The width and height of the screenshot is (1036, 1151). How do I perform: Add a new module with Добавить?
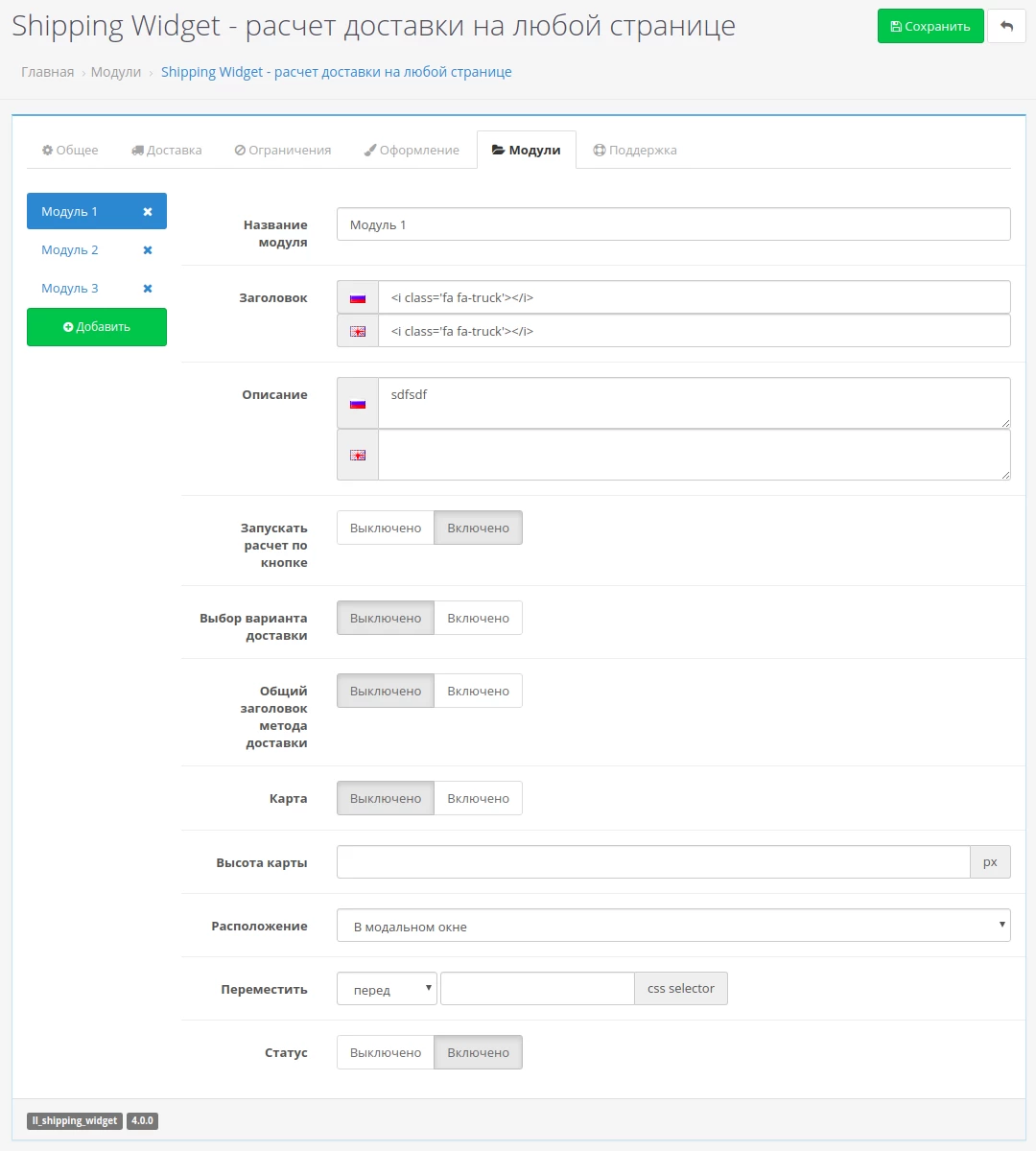pyautogui.click(x=97, y=327)
